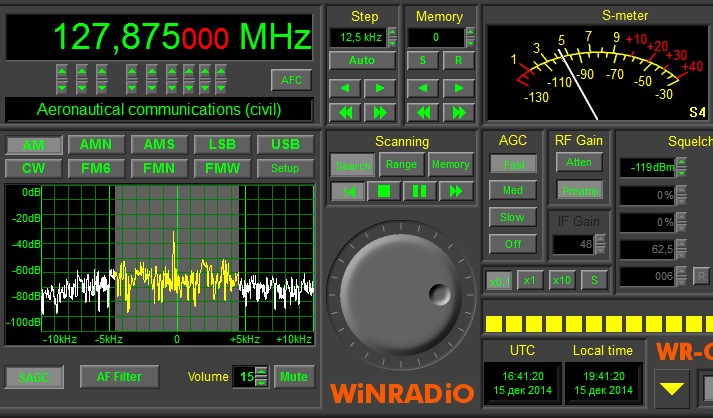
Task: Click the S button next to x10
Action: pos(594,280)
